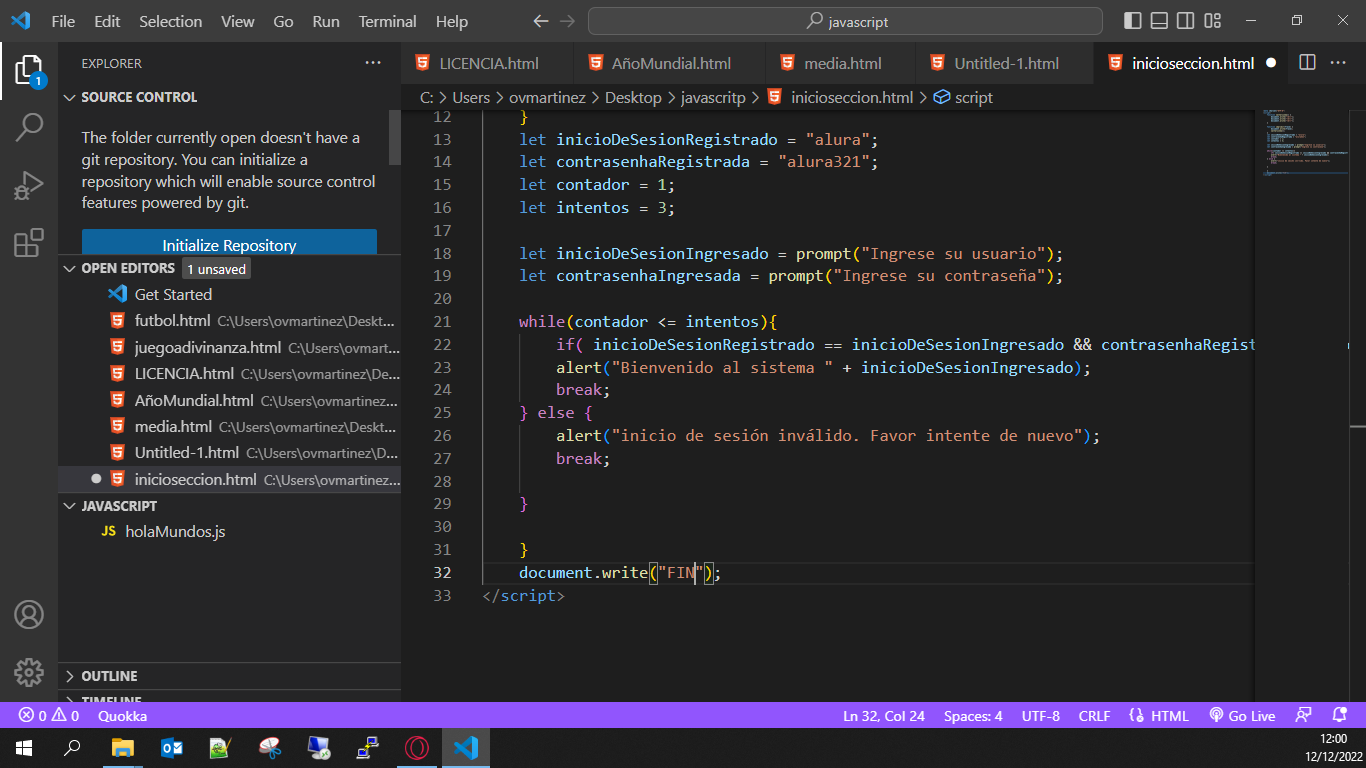Open Run and Debug view

click(29, 185)
